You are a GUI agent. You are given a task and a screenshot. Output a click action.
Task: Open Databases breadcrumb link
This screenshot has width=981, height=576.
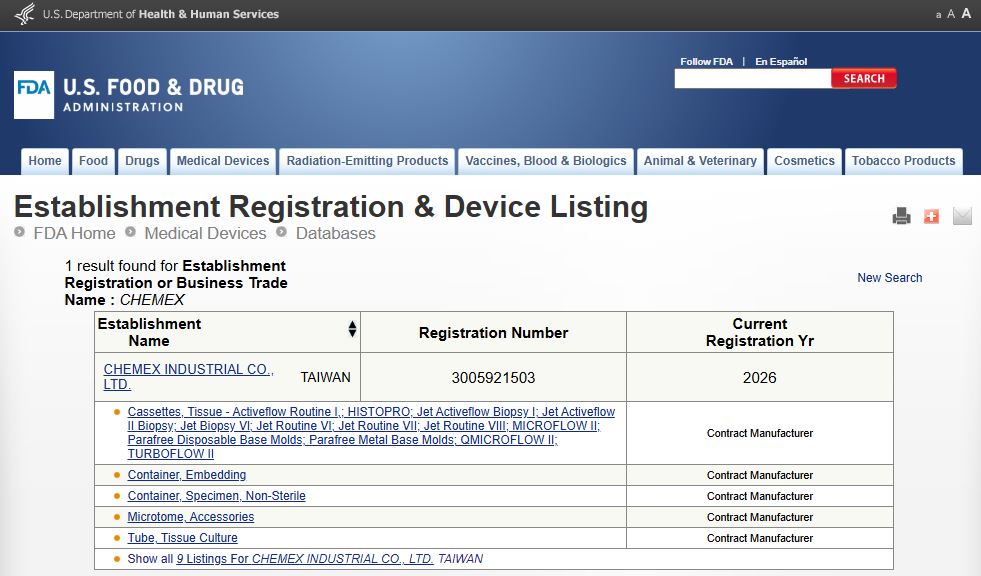(x=335, y=233)
